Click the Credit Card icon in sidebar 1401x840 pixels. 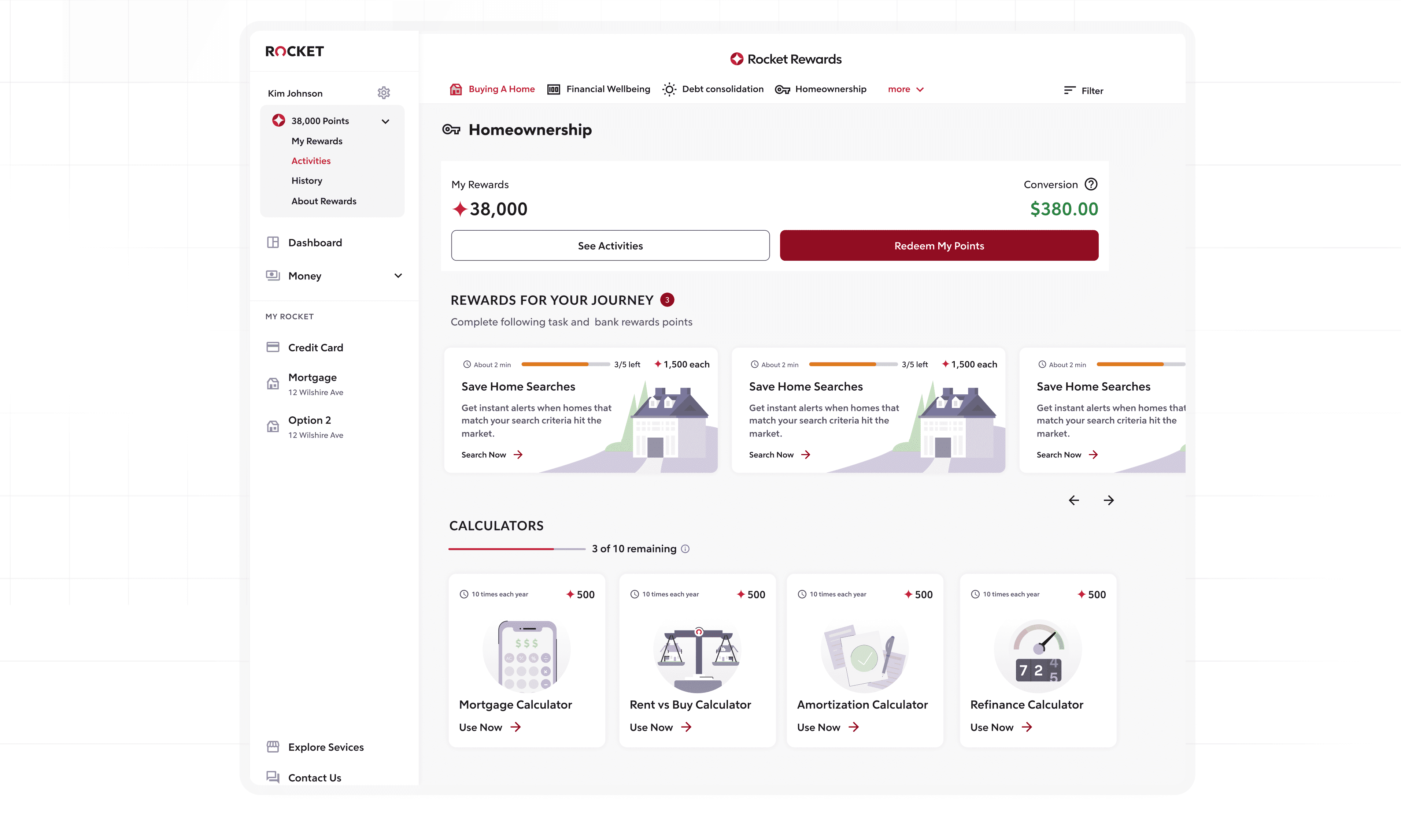pyautogui.click(x=273, y=347)
